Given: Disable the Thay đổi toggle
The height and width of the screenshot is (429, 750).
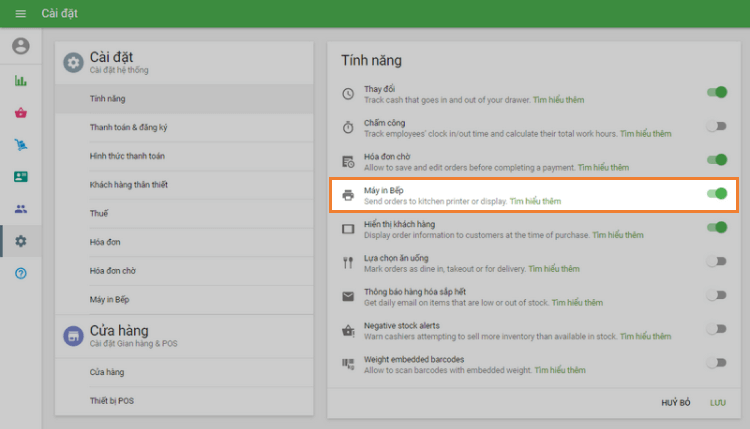Looking at the screenshot, I should [x=716, y=93].
